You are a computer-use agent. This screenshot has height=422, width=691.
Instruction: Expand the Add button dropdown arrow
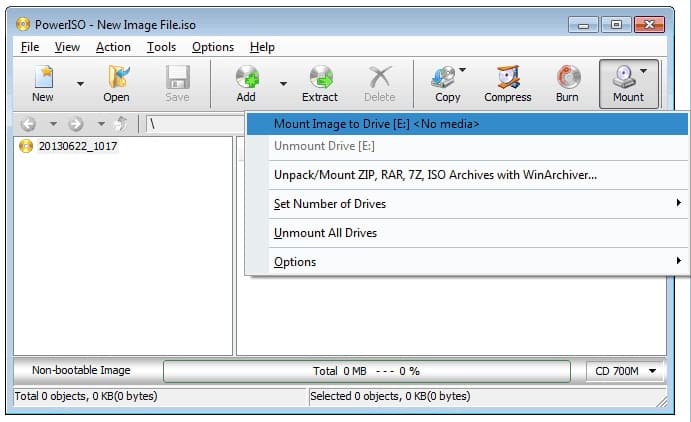pyautogui.click(x=283, y=84)
